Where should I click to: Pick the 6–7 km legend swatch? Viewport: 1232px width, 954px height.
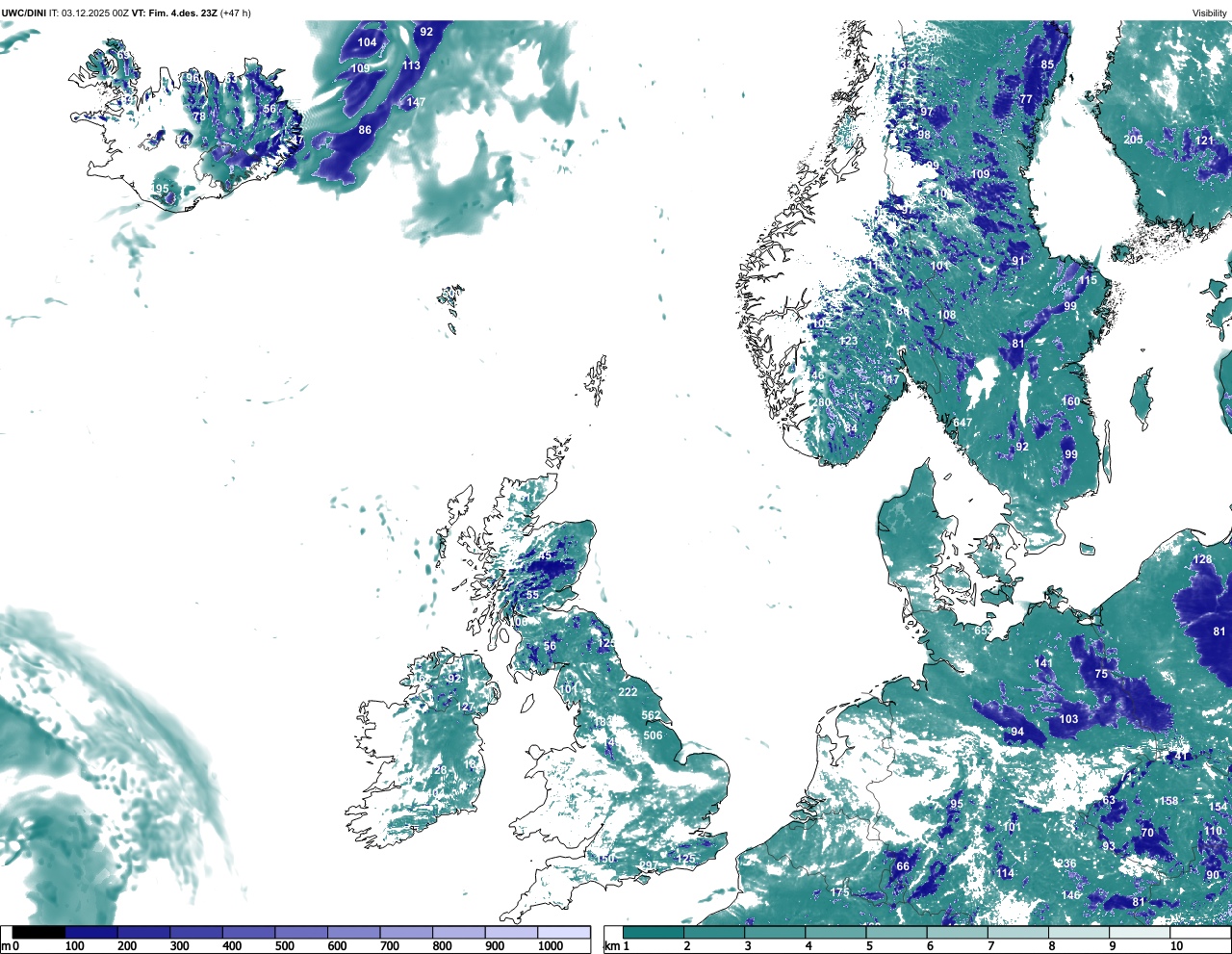pos(957,932)
